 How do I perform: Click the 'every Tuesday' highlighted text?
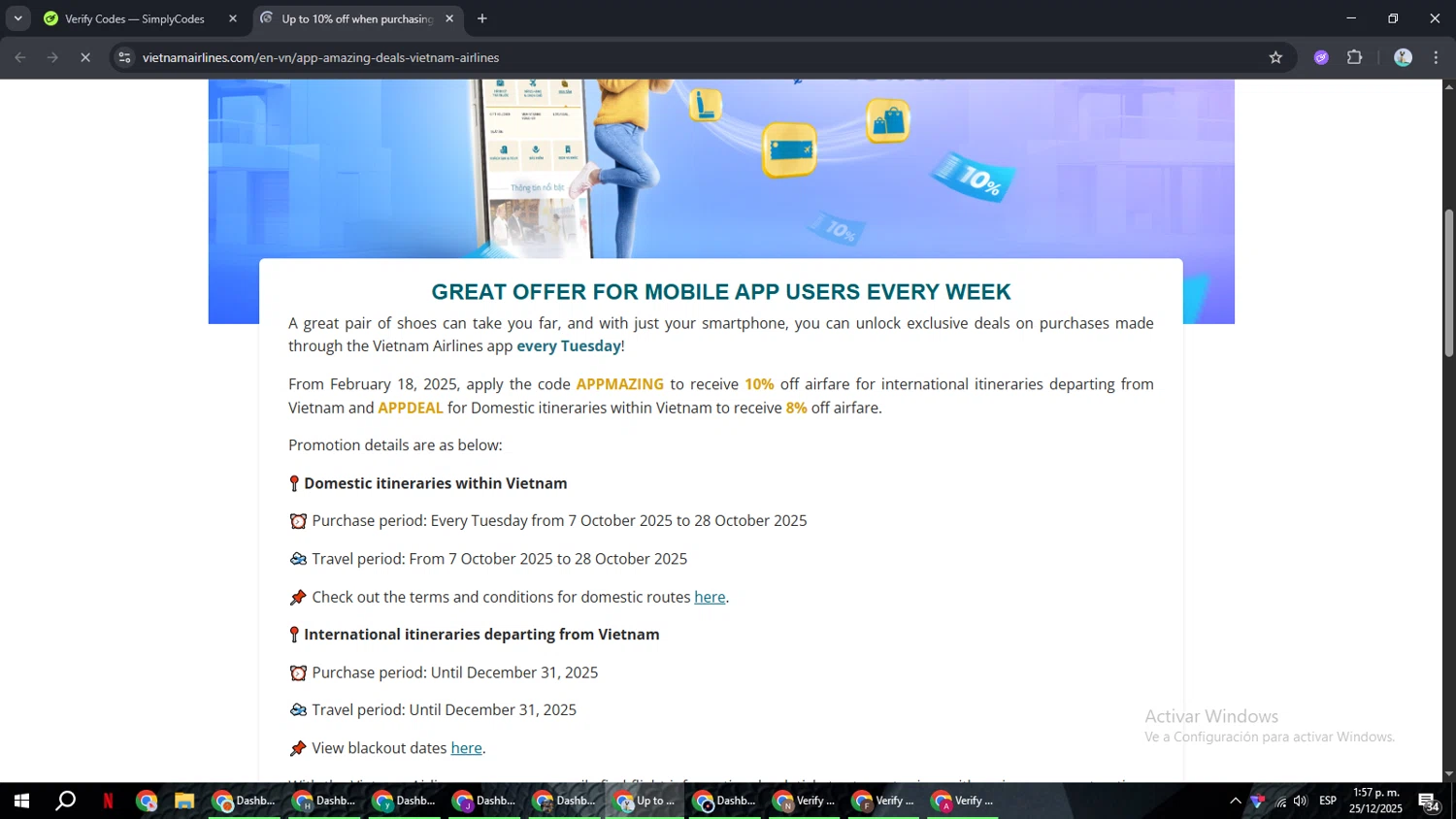(x=569, y=346)
